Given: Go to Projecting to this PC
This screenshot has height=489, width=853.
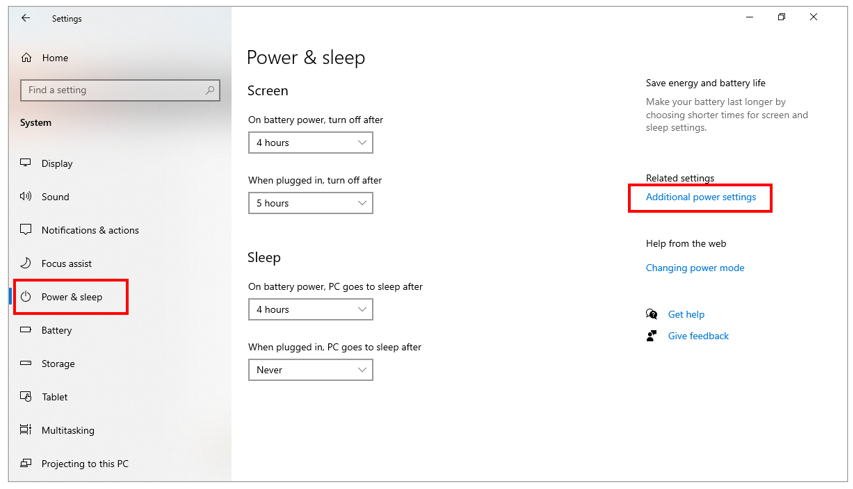Looking at the screenshot, I should pyautogui.click(x=85, y=463).
